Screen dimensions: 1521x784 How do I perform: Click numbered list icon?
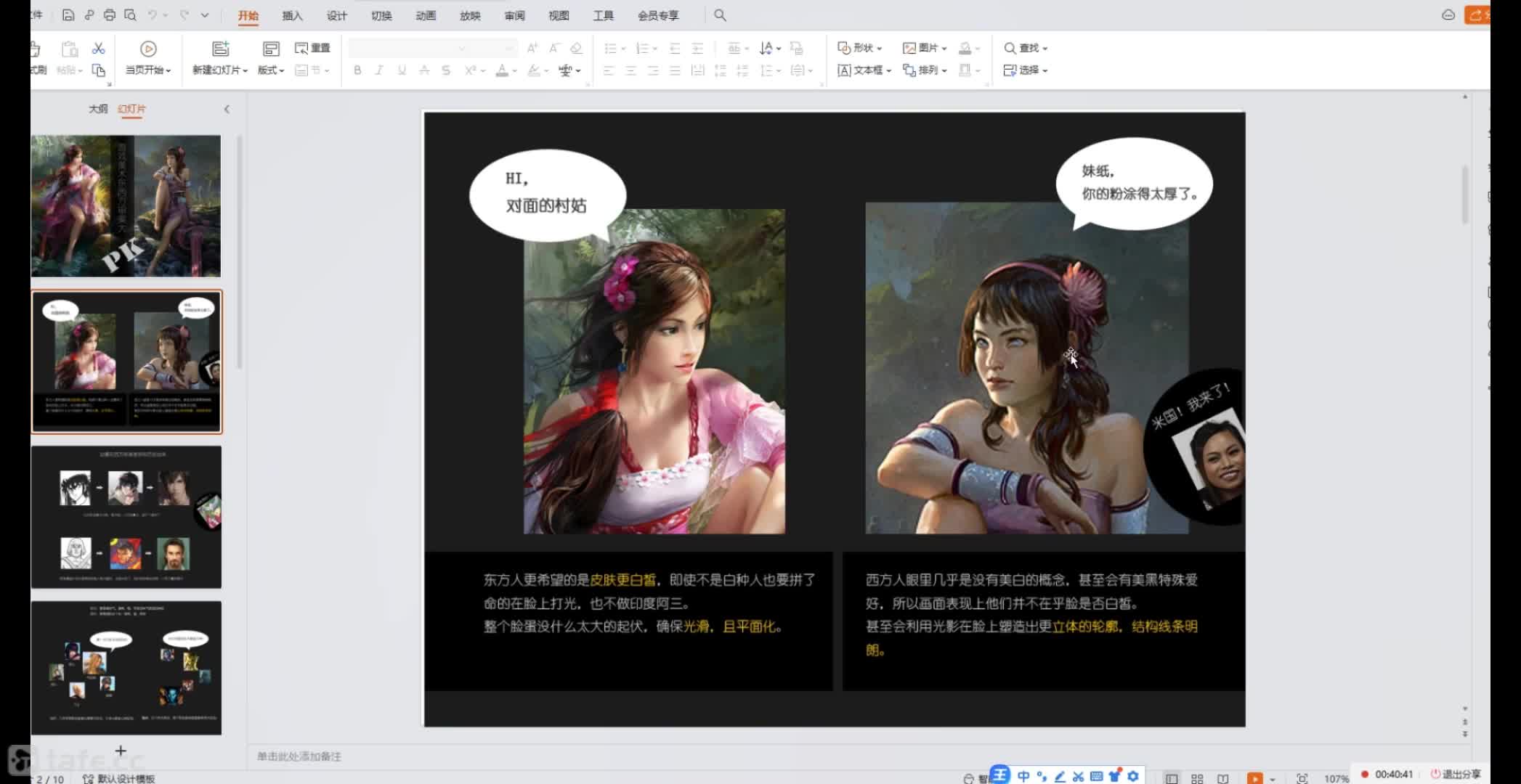point(642,48)
